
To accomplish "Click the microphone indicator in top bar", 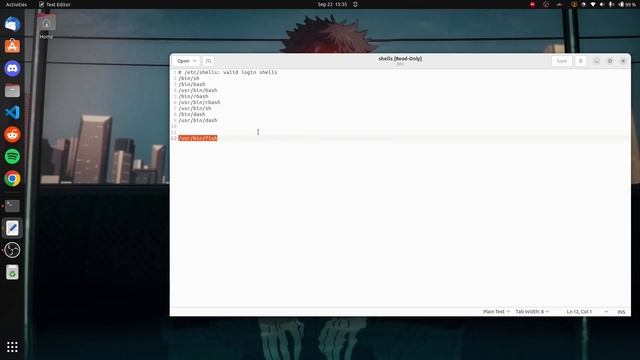I will (x=611, y=4).
